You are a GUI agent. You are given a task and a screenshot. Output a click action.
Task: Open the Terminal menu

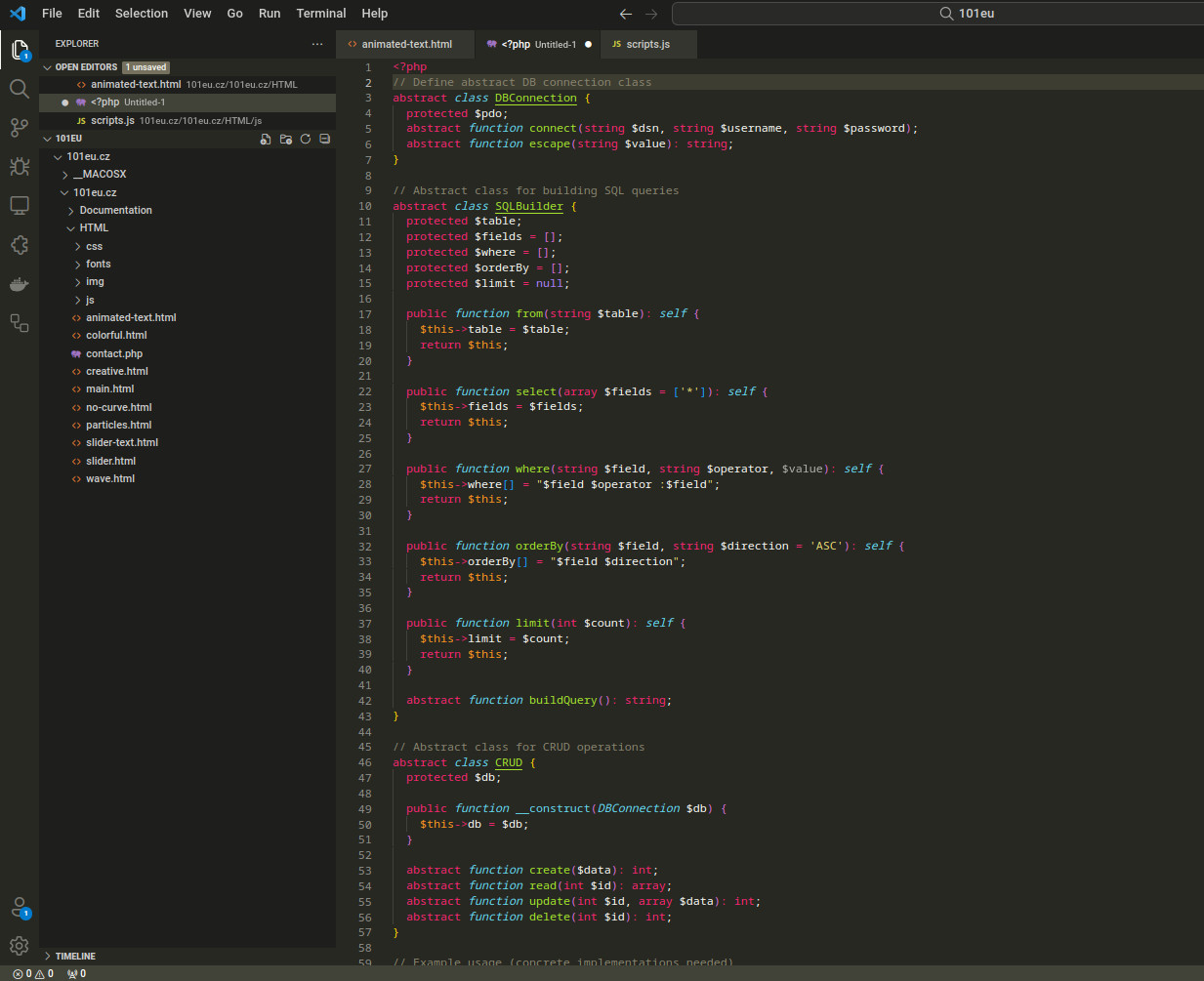(320, 14)
